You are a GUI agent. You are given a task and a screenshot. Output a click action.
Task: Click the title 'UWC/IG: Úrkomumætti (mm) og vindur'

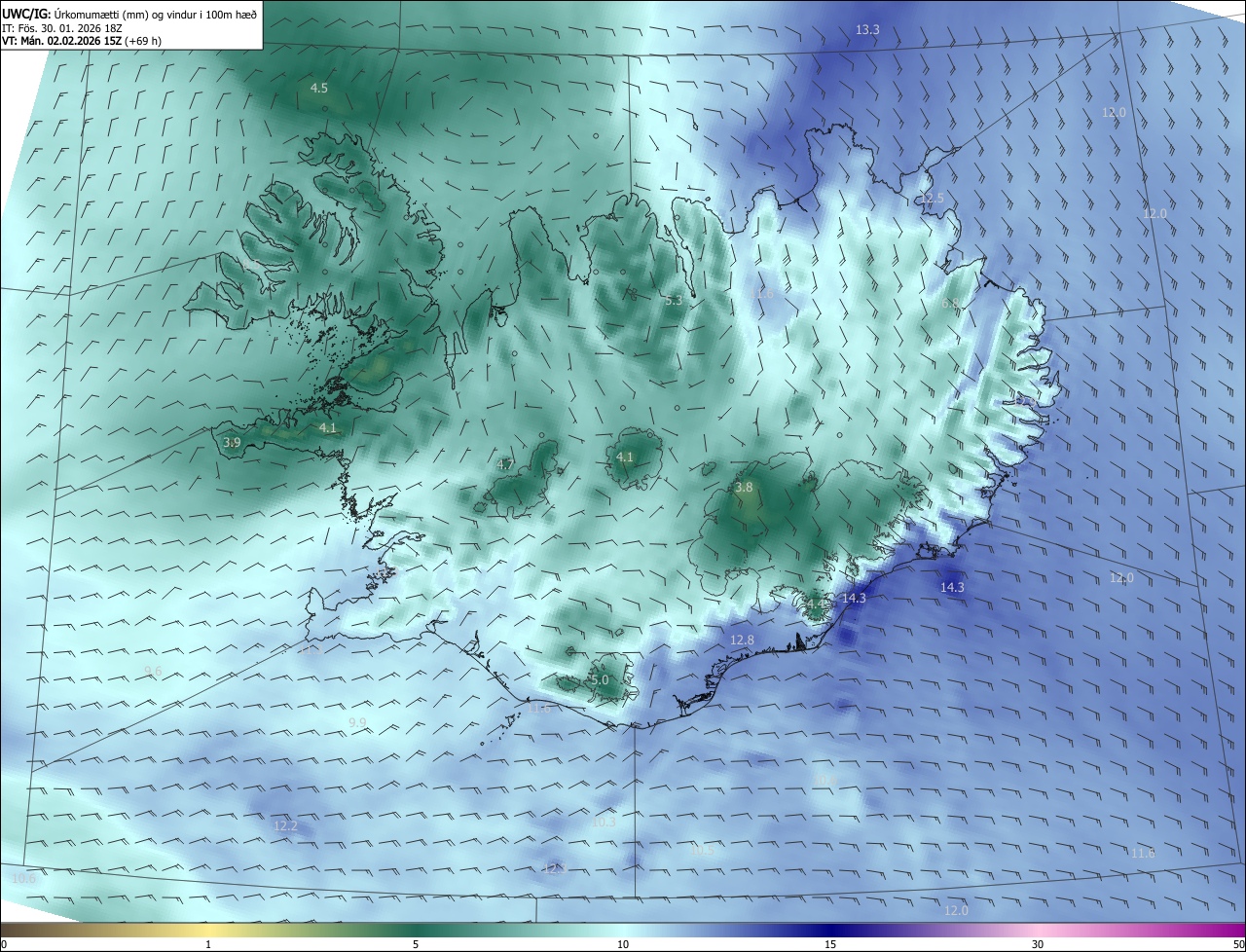pos(129,13)
